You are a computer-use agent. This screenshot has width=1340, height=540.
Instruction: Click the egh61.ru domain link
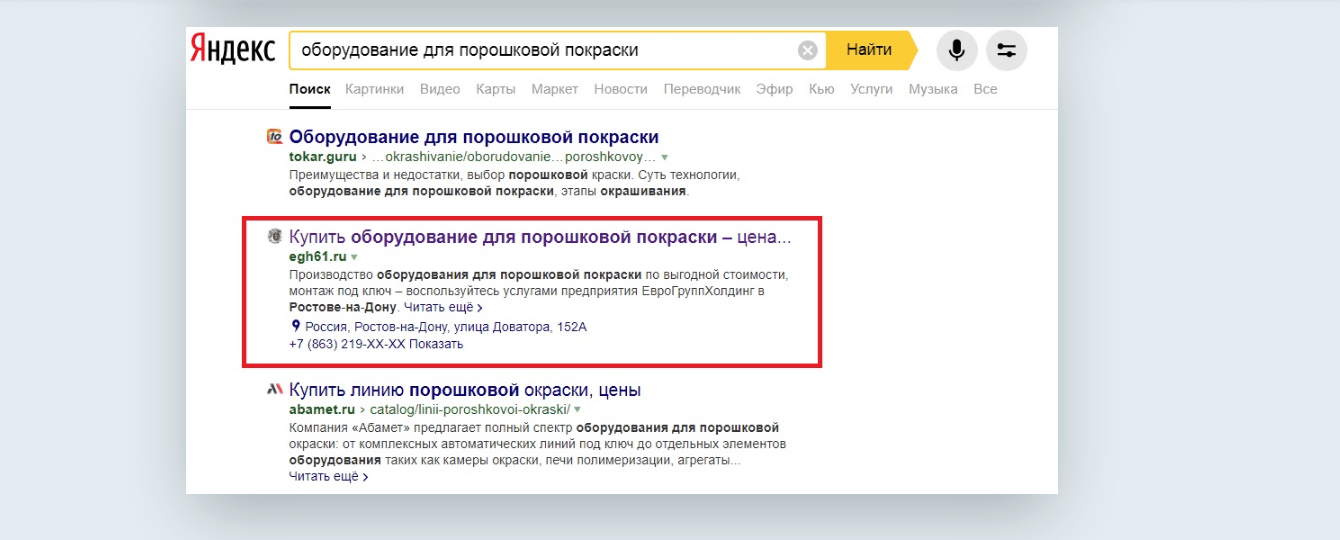[317, 257]
